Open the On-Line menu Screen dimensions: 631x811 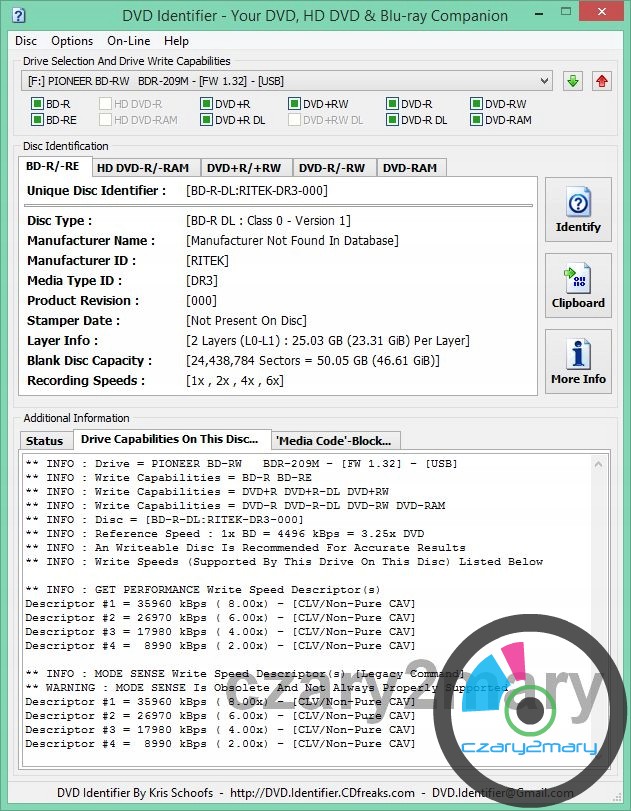pos(128,41)
